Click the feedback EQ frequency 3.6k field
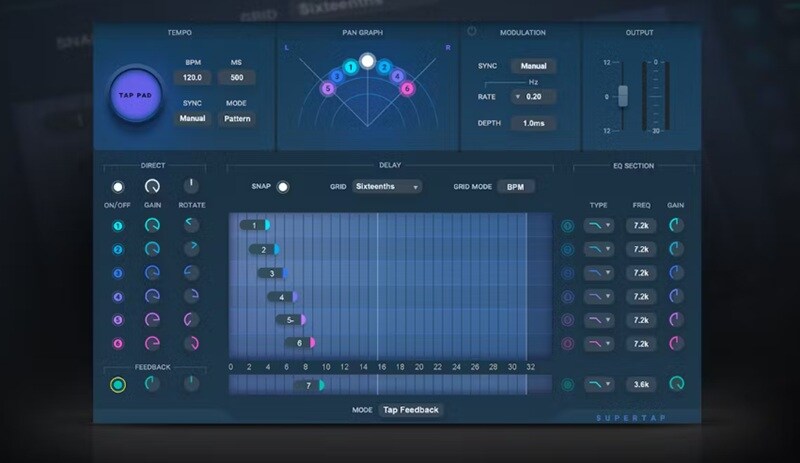 tap(641, 384)
